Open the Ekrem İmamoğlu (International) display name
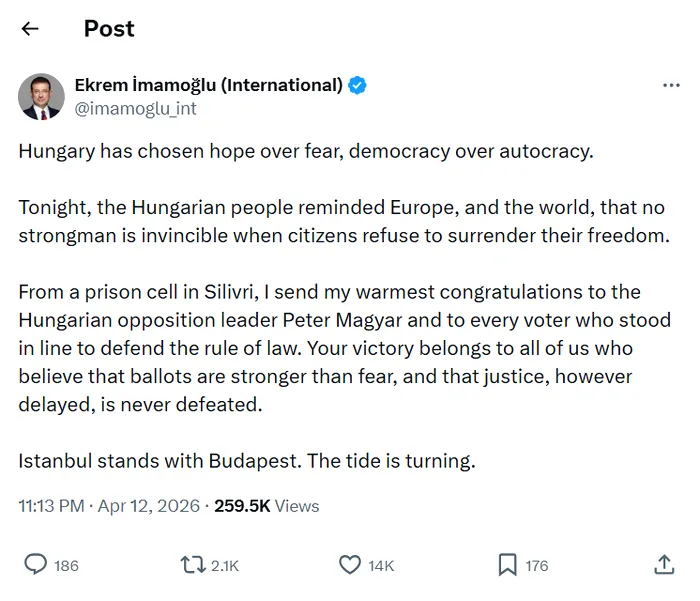Image resolution: width=700 pixels, height=601 pixels. pos(209,86)
